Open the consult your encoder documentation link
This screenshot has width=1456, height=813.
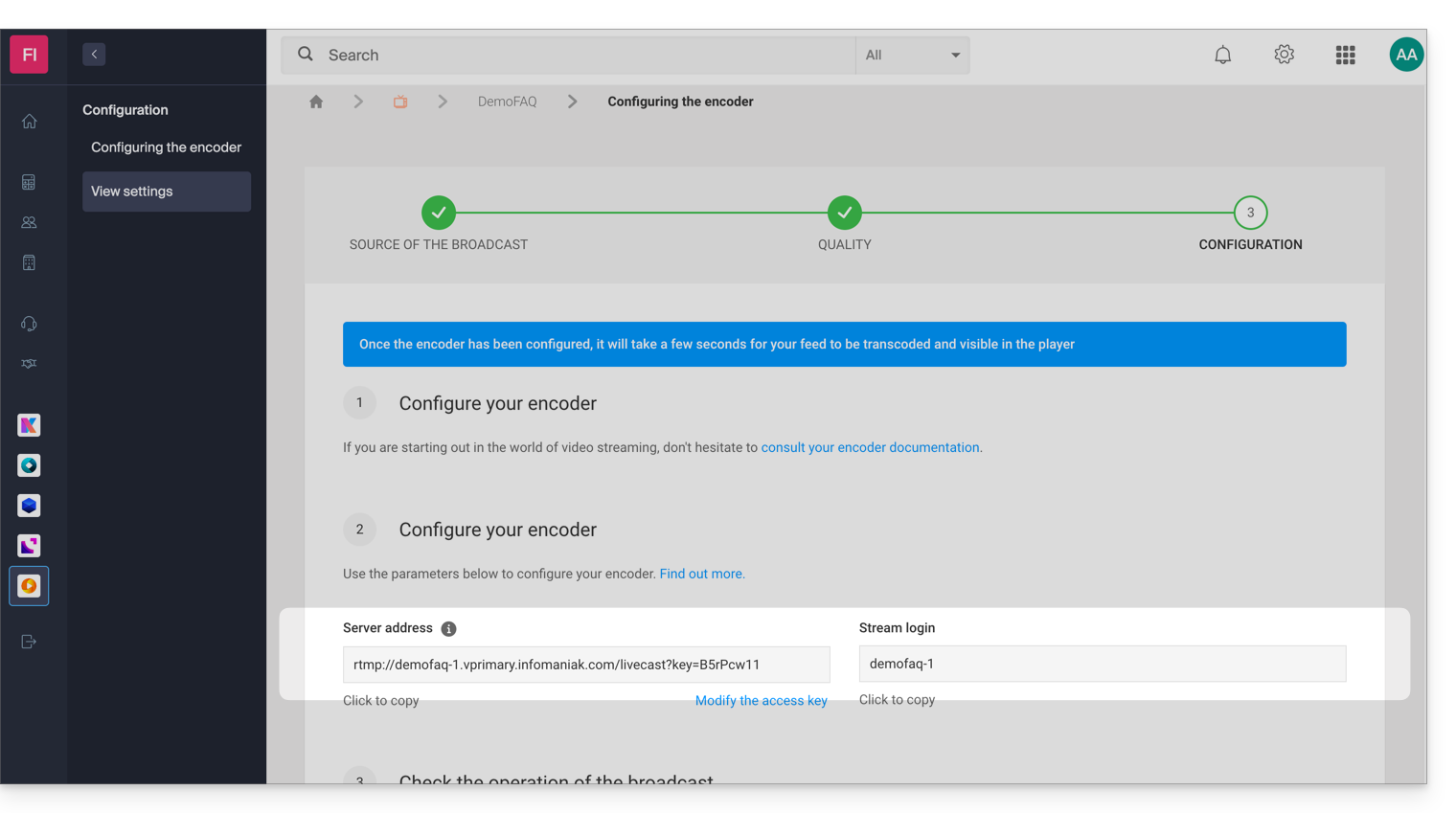[870, 447]
